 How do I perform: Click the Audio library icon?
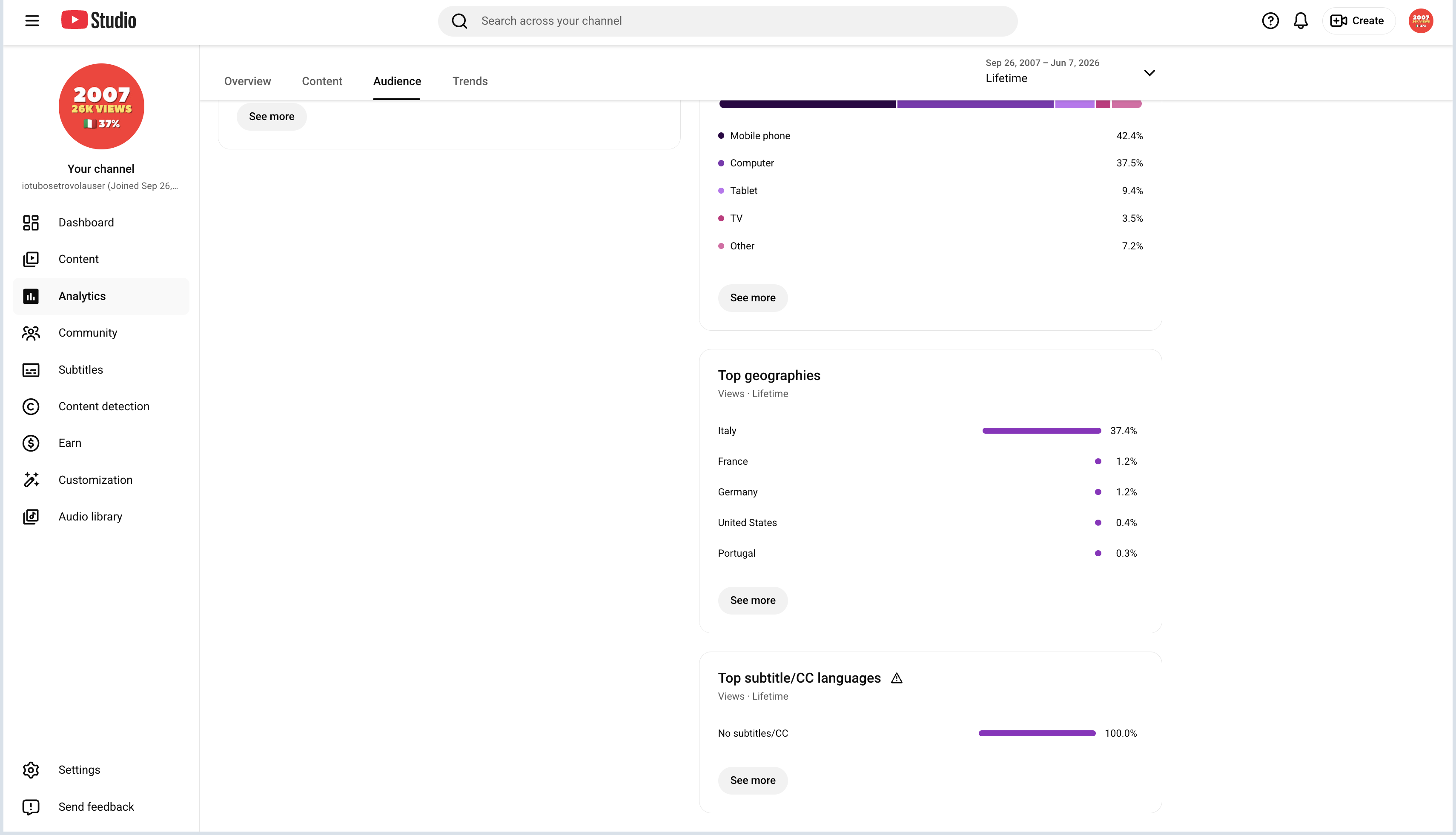click(x=31, y=517)
